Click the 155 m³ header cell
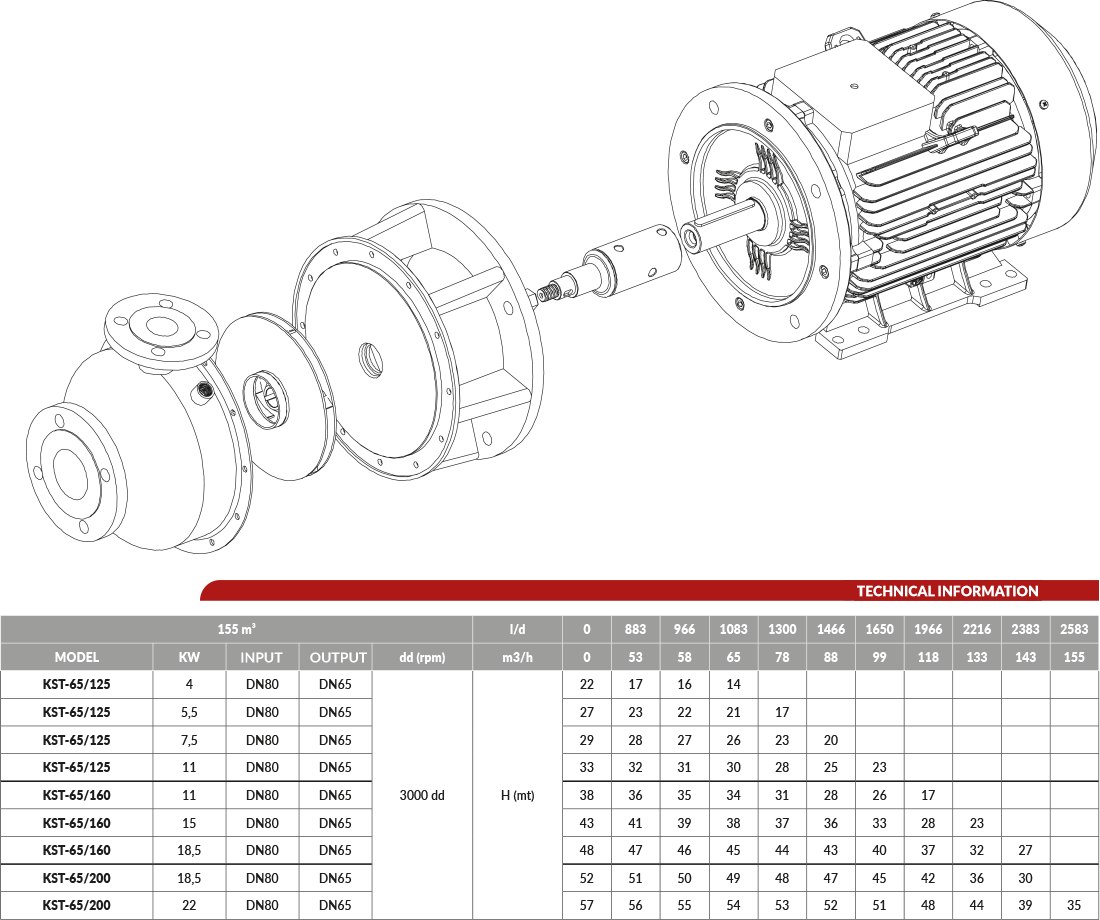Viewport: 1100px width, 920px height. click(x=236, y=629)
